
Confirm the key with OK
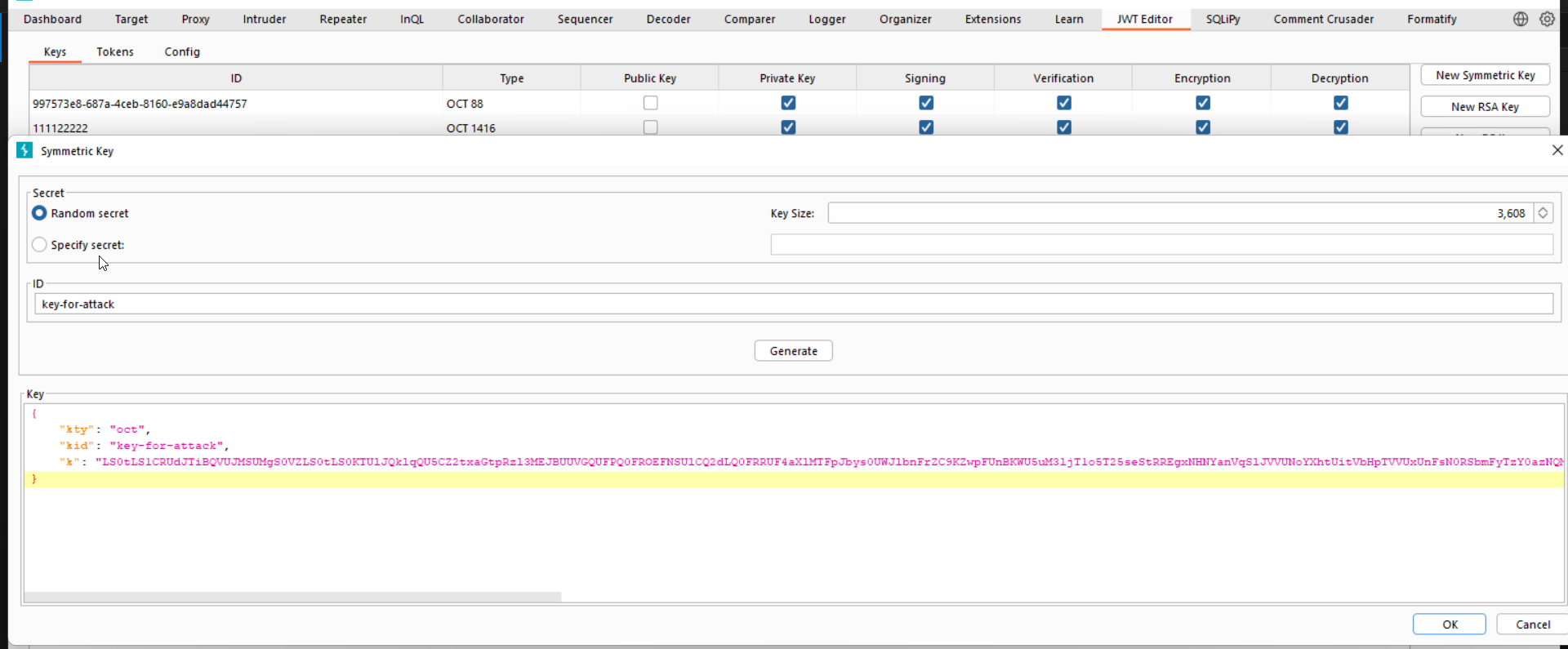tap(1449, 625)
